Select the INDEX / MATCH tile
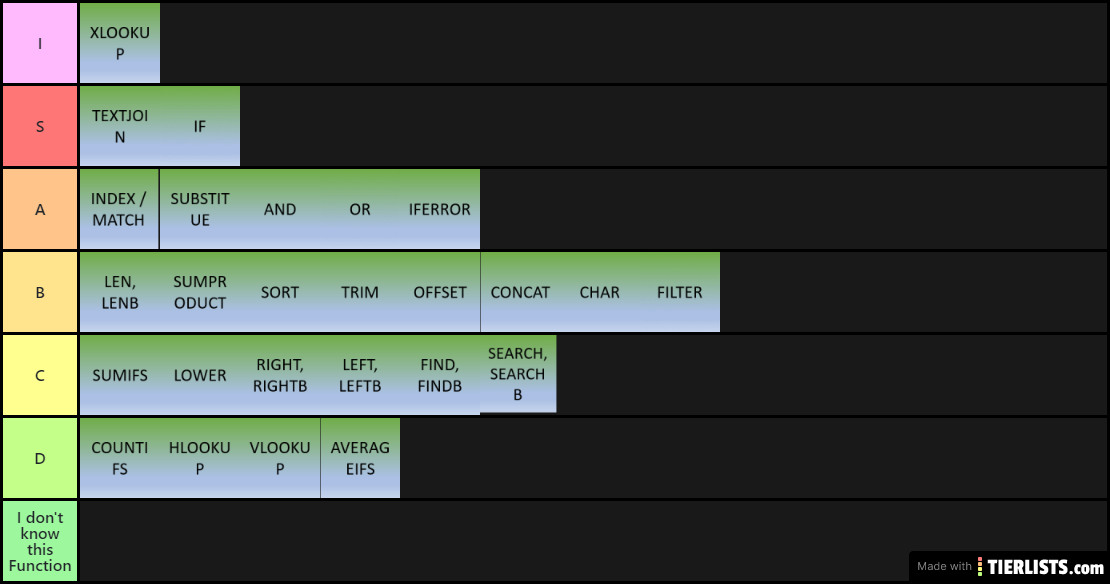The width and height of the screenshot is (1110, 584). (x=119, y=210)
